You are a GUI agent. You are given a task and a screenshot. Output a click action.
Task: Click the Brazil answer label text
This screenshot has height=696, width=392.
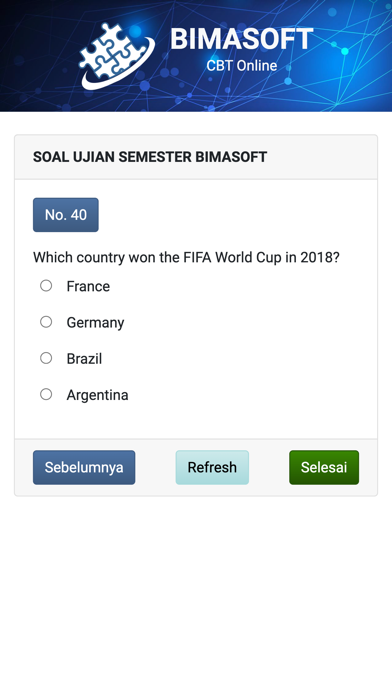point(84,359)
